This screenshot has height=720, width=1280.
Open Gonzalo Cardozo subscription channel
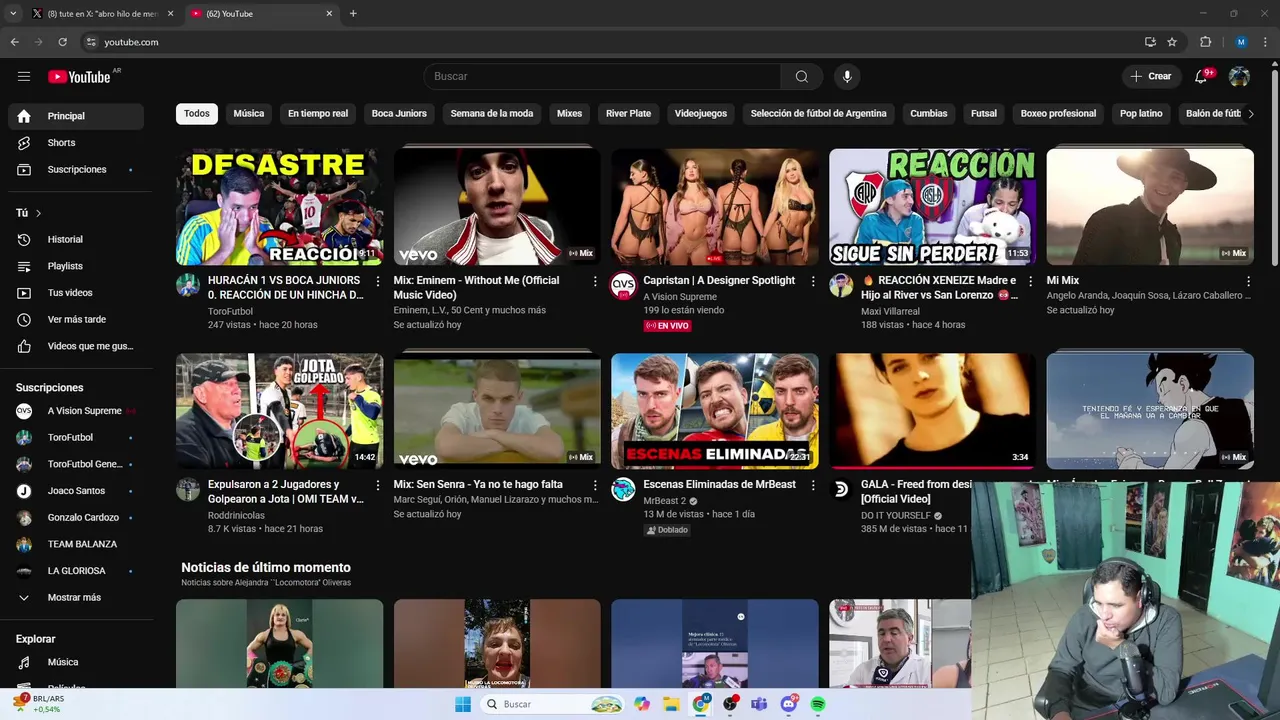pyautogui.click(x=76, y=517)
